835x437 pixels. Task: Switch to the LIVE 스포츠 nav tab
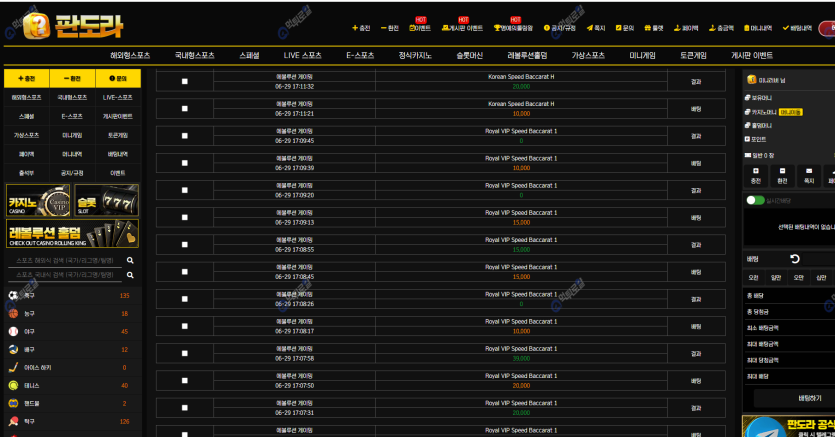coord(303,55)
